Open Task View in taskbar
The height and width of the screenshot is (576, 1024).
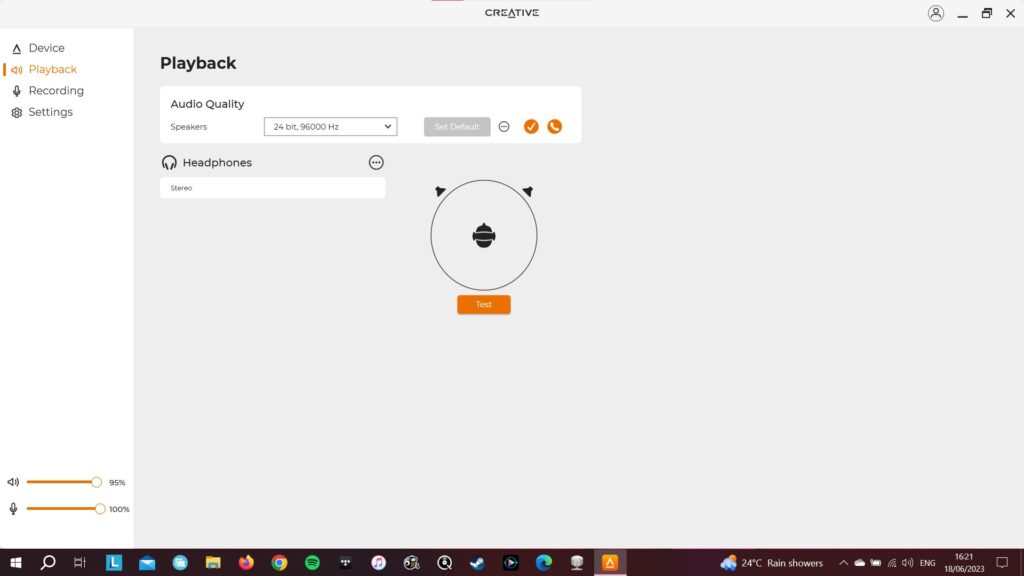pos(80,562)
